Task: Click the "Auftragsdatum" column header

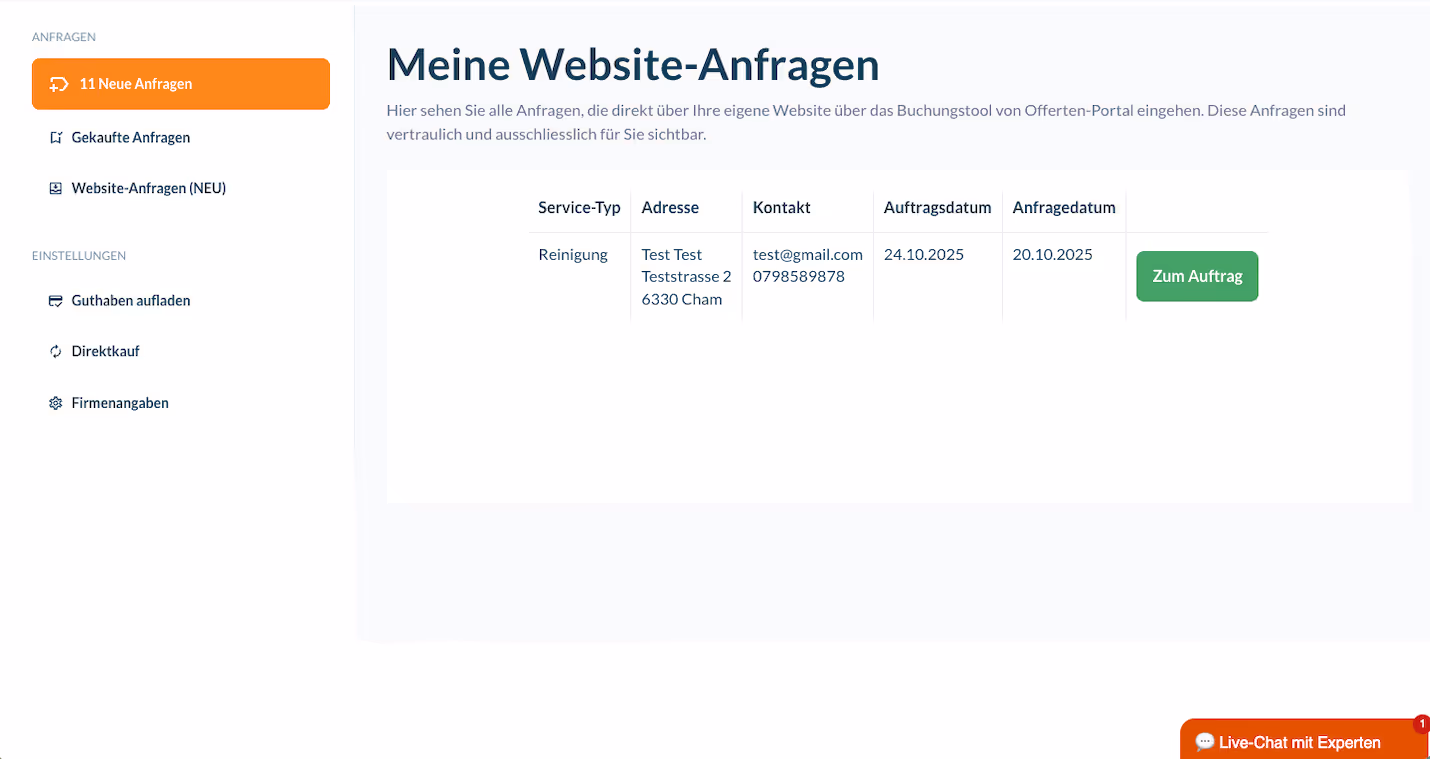Action: click(937, 207)
